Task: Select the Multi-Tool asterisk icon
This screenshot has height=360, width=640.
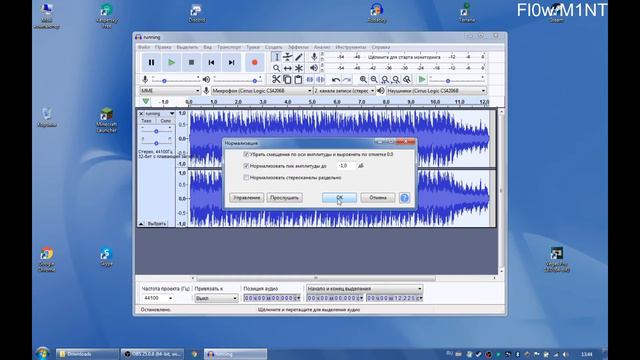Action: pyautogui.click(x=299, y=68)
